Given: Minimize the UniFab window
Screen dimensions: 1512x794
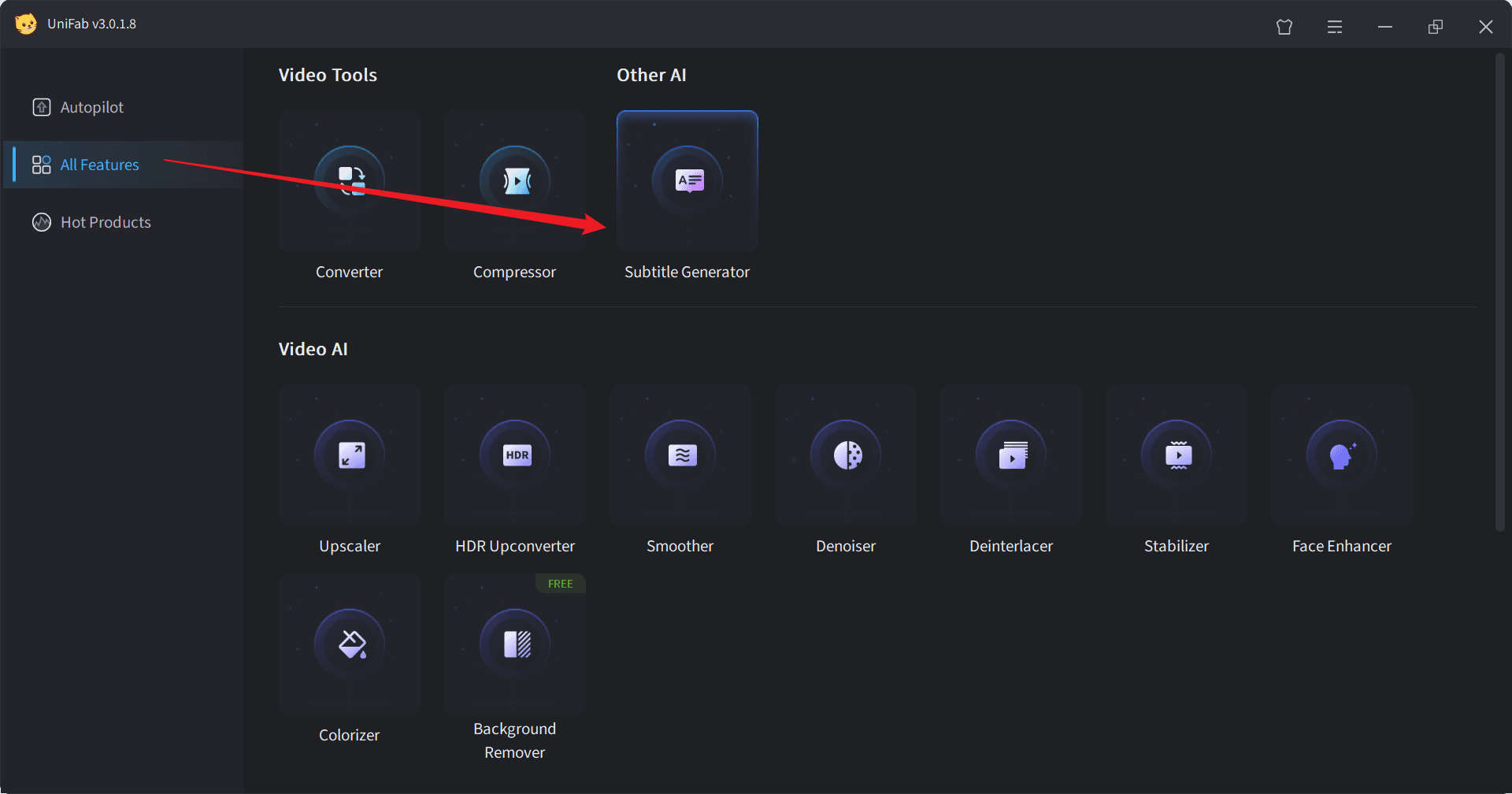Looking at the screenshot, I should click(x=1385, y=27).
